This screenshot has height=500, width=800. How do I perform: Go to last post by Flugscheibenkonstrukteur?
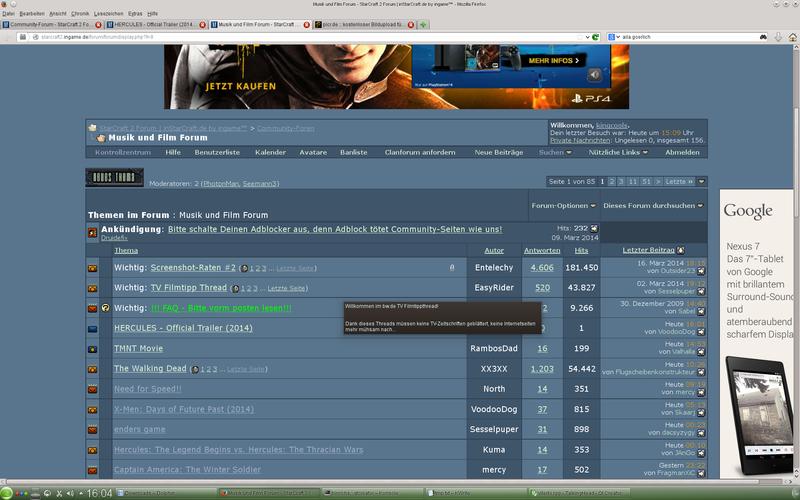701,372
